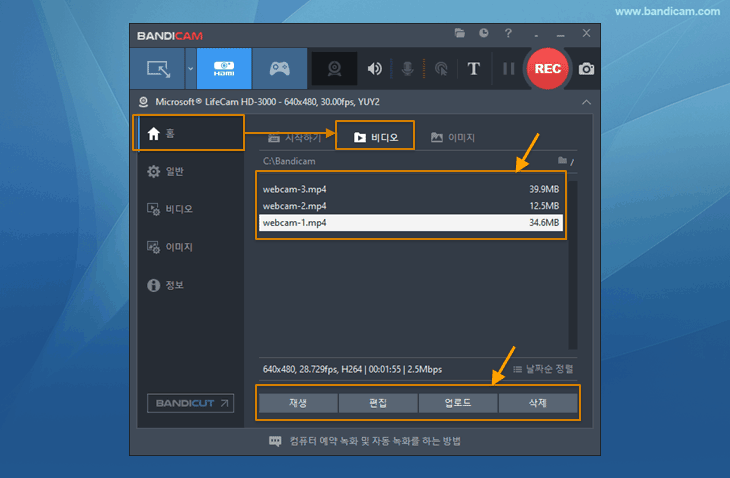Viewport: 730px width, 478px height.
Task: Close the Bandicam window
Action: tap(586, 33)
